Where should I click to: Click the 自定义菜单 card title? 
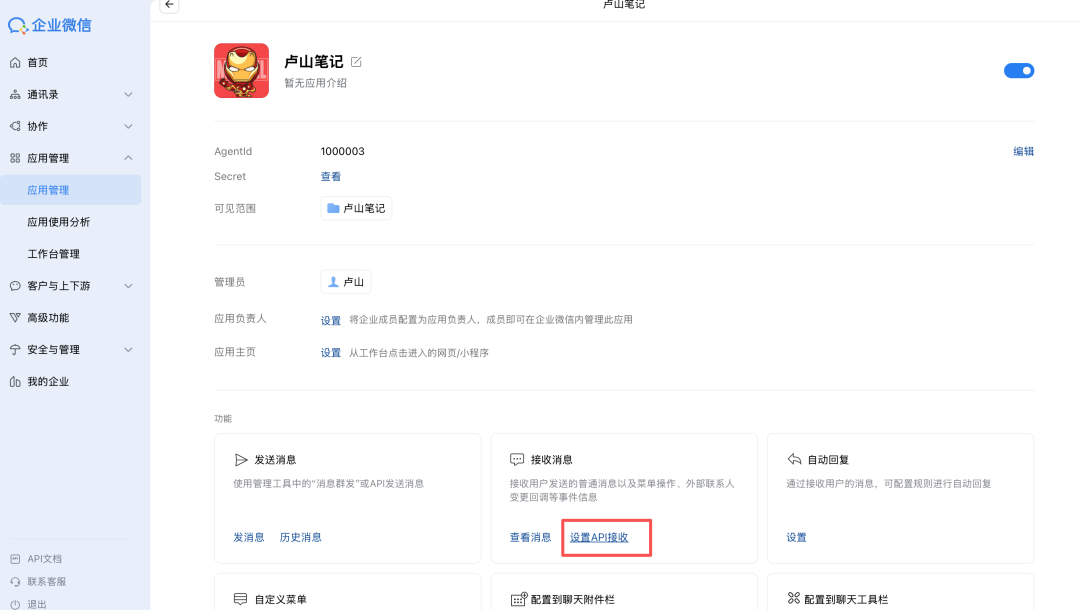(280, 600)
